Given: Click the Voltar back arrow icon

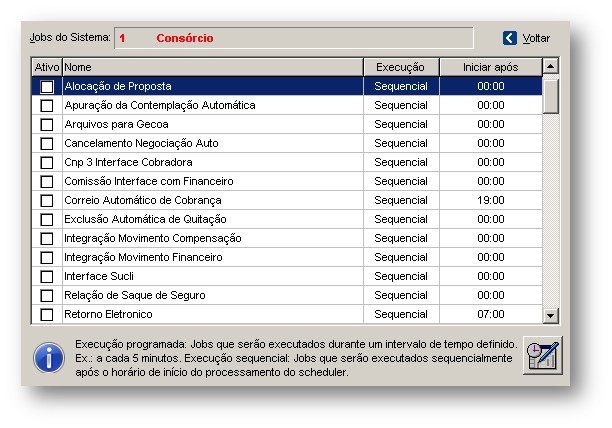Looking at the screenshot, I should point(510,38).
